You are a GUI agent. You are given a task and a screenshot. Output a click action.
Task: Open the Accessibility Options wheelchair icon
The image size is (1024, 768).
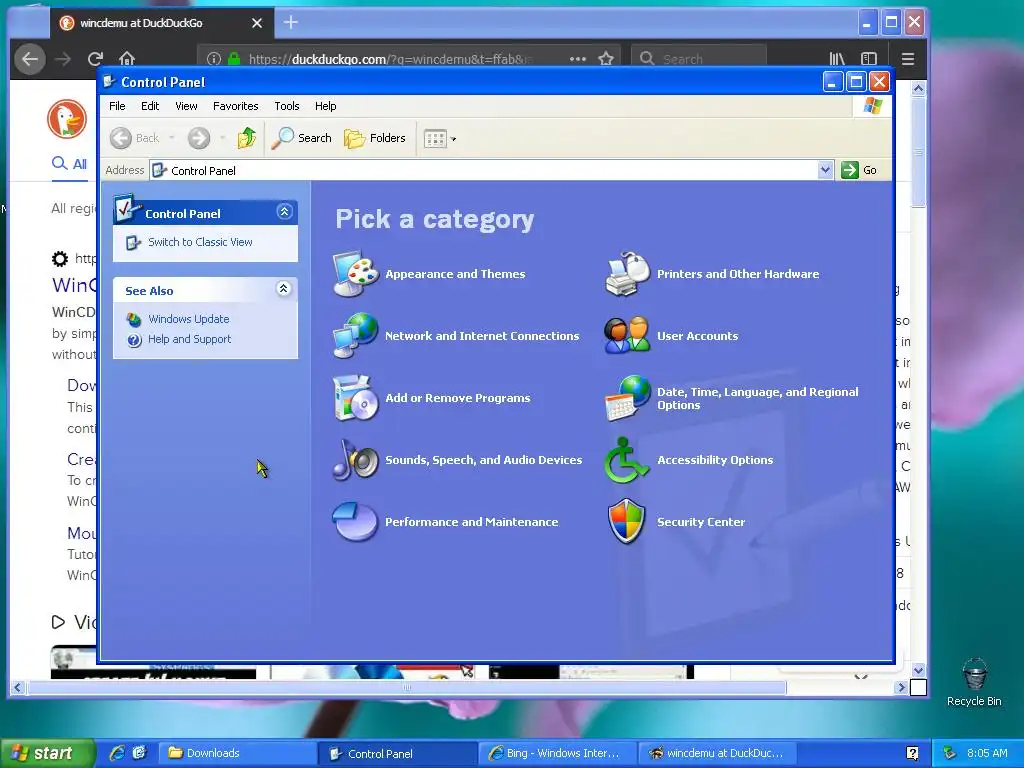click(x=627, y=460)
